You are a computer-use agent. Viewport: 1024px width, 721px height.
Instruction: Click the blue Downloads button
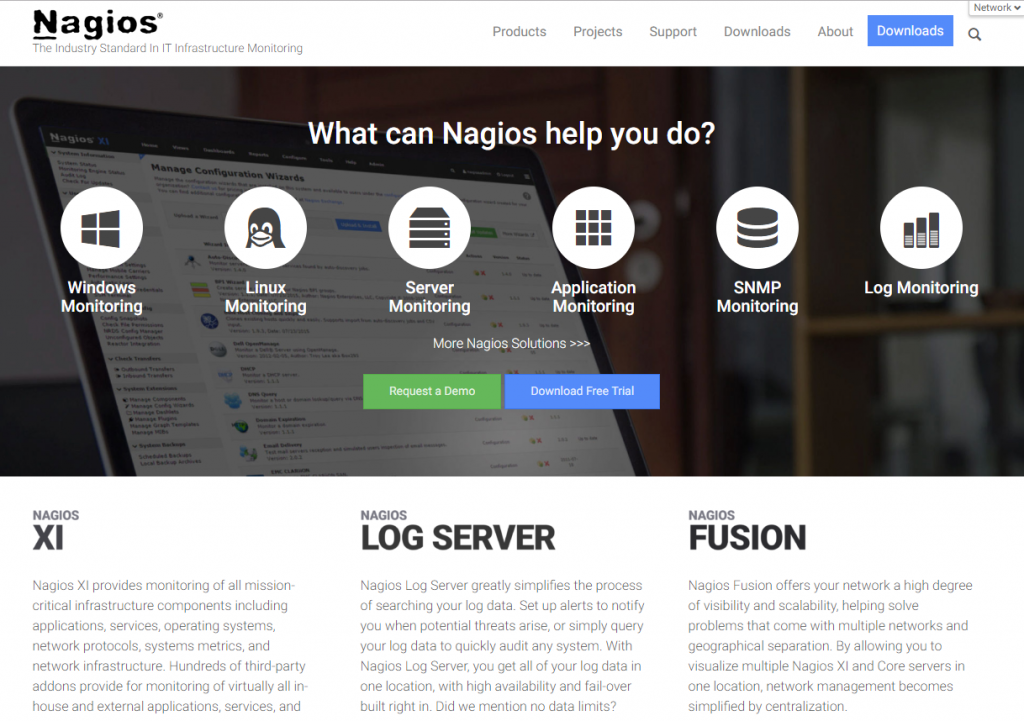click(x=910, y=31)
